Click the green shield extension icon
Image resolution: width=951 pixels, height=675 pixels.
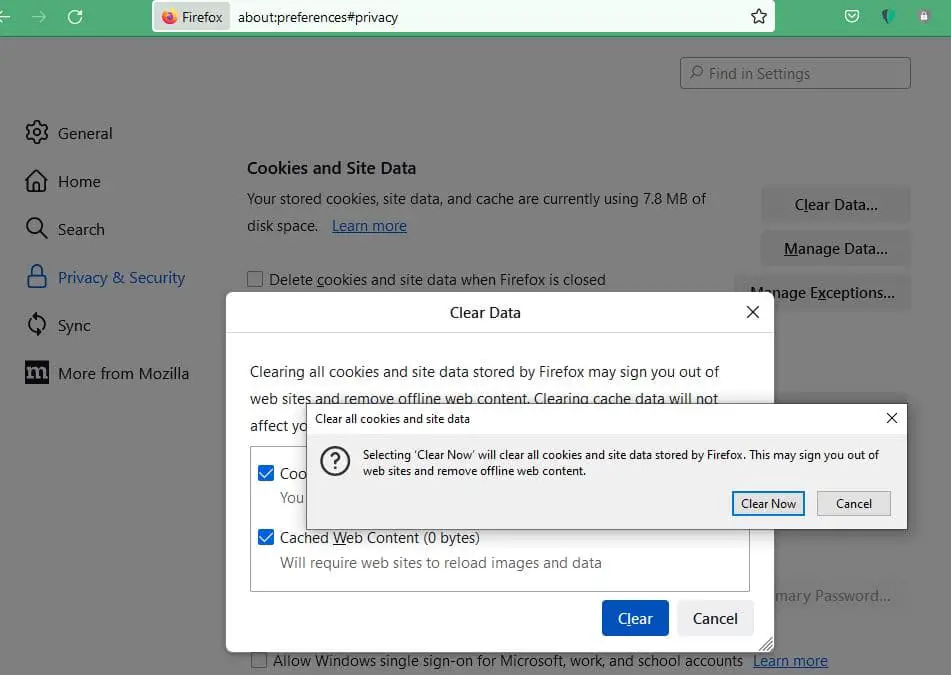(x=888, y=17)
